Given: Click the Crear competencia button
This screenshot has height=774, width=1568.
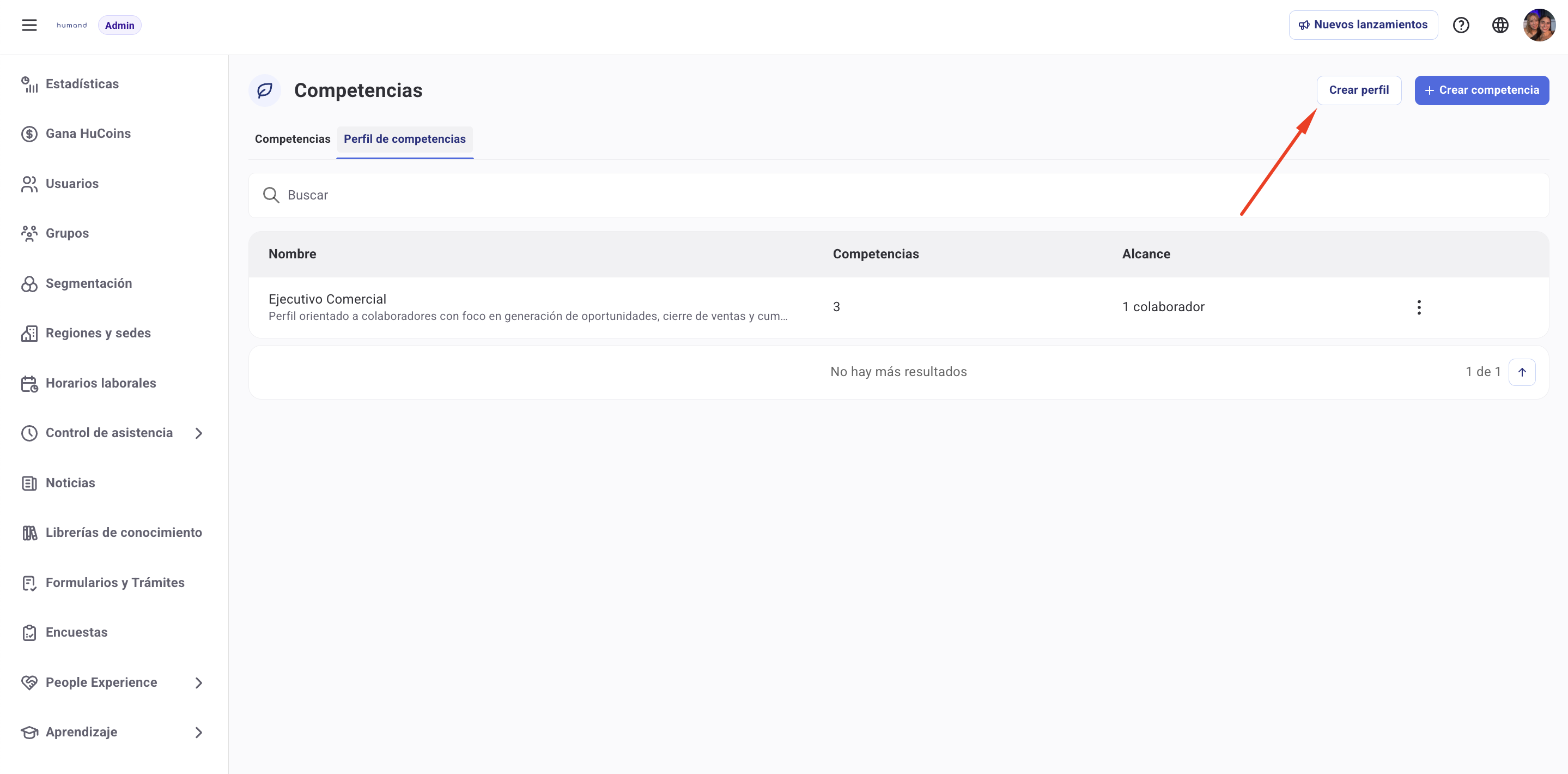Looking at the screenshot, I should (x=1481, y=89).
